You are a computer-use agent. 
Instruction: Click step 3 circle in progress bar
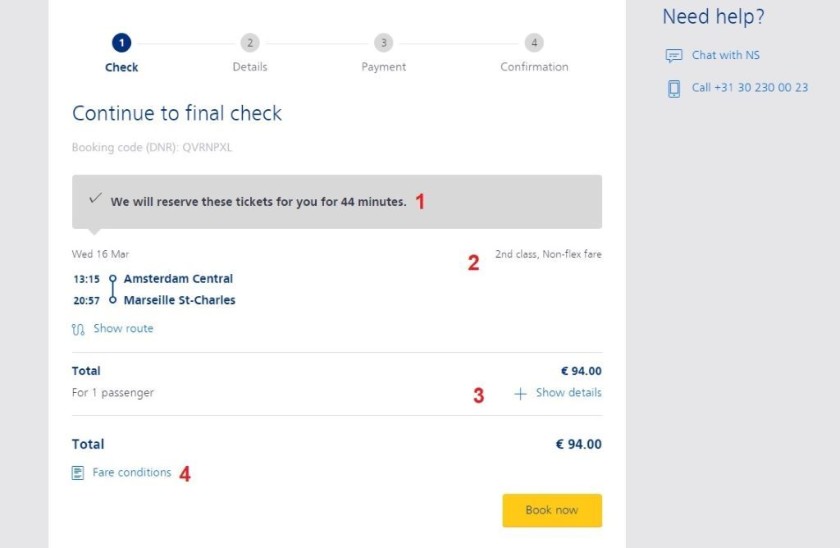[x=383, y=43]
